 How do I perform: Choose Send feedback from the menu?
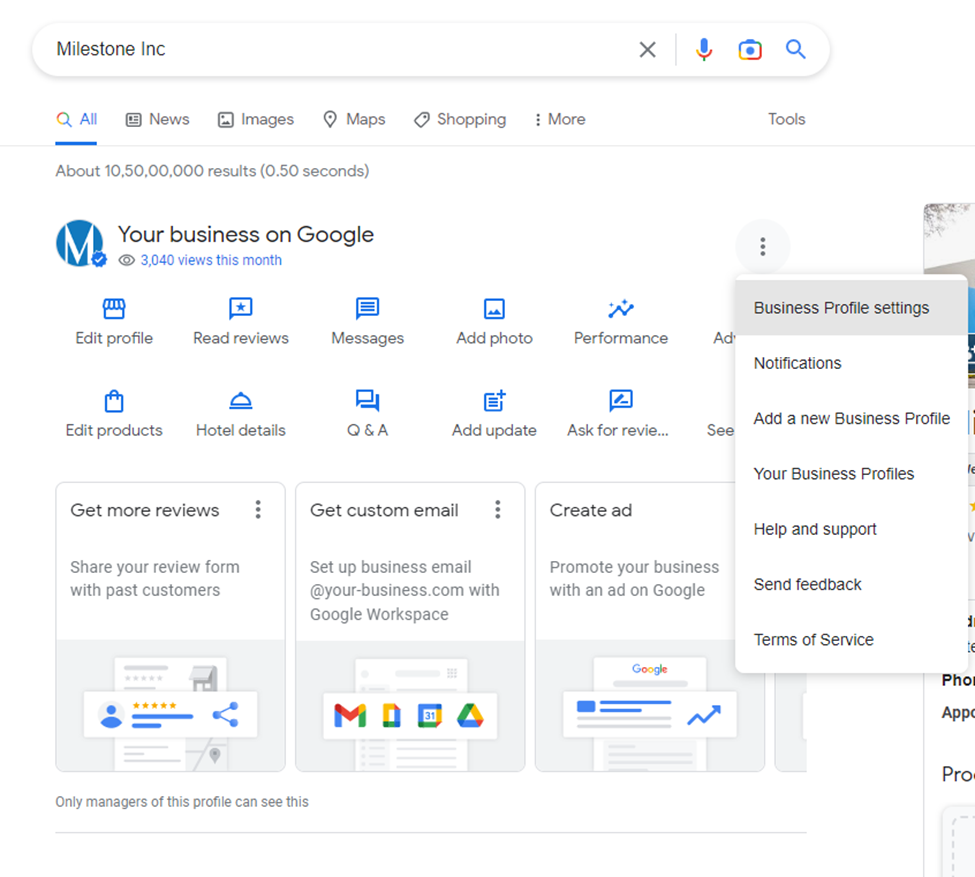click(x=851, y=585)
